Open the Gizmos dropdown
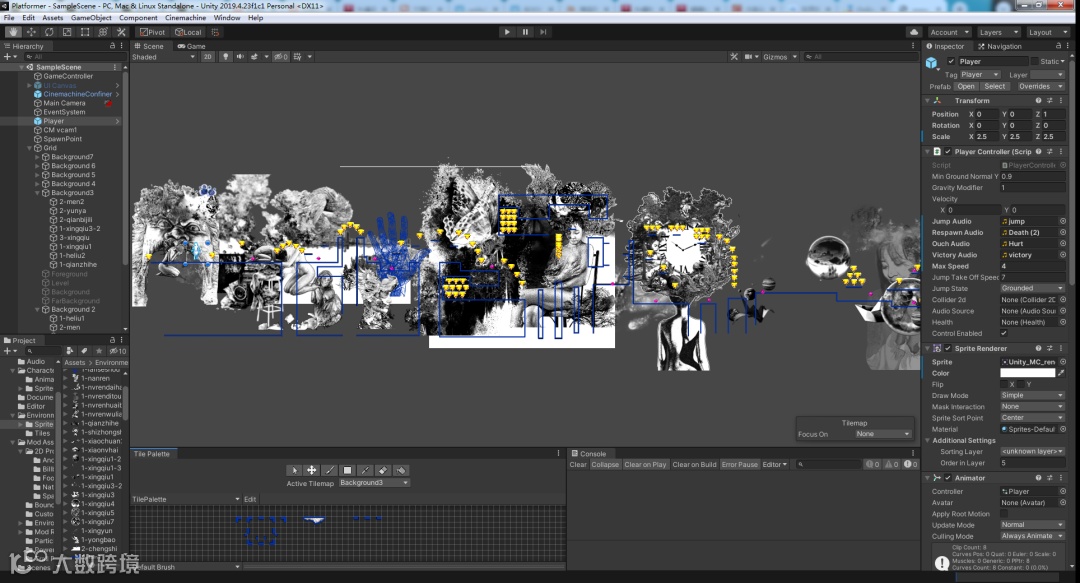The image size is (1080, 583). [x=780, y=57]
